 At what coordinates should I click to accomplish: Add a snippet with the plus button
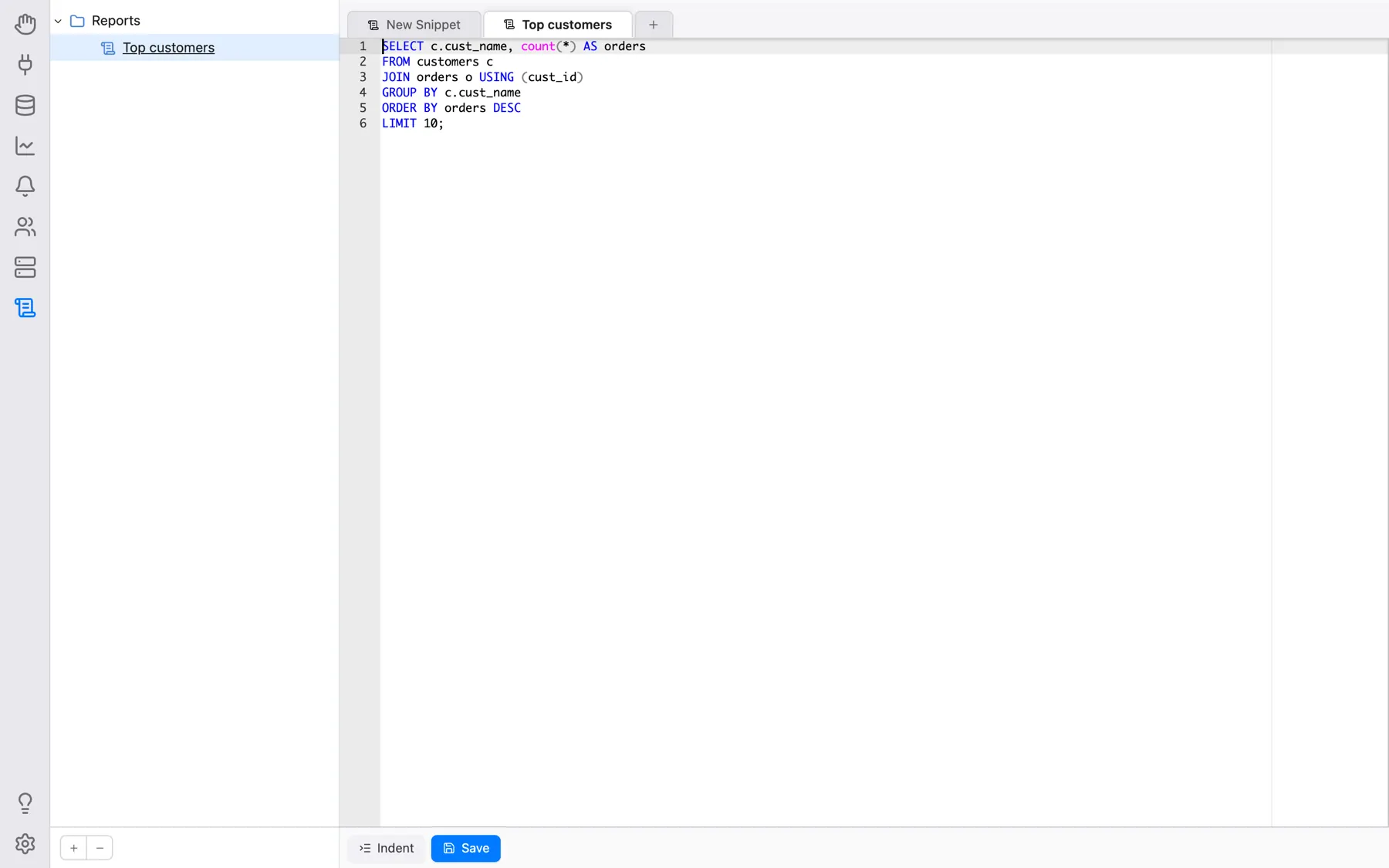(x=73, y=848)
